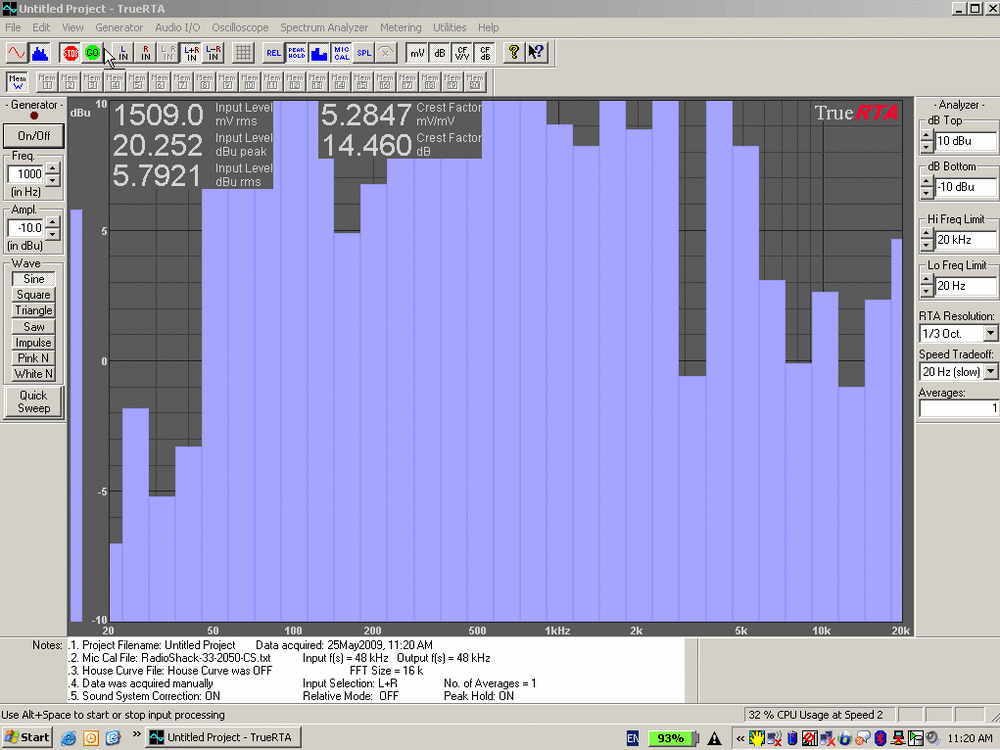This screenshot has width=1000, height=750.
Task: Show crest factor in dB
Action: click(x=485, y=53)
